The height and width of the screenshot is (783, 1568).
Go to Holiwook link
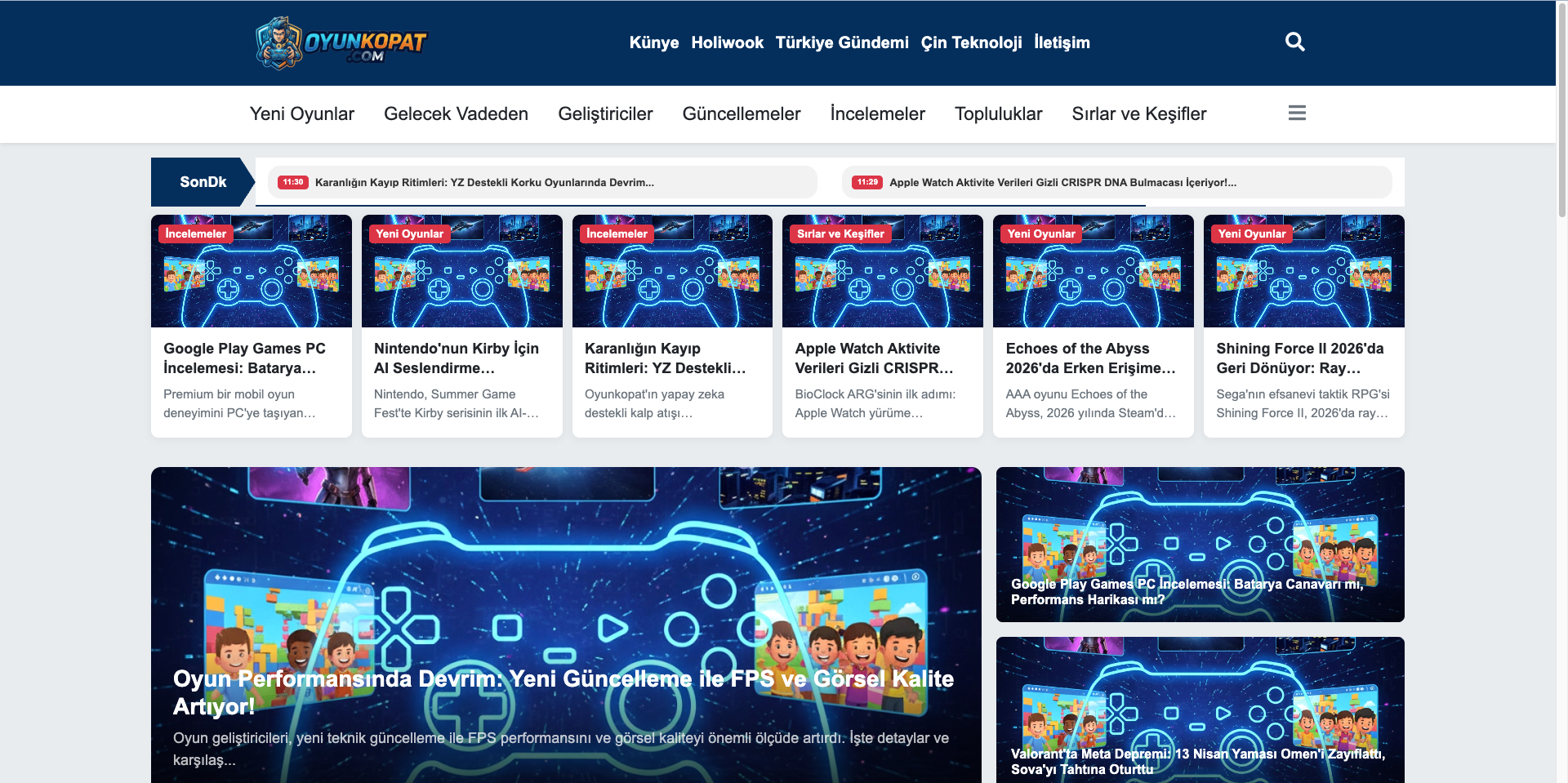click(727, 42)
